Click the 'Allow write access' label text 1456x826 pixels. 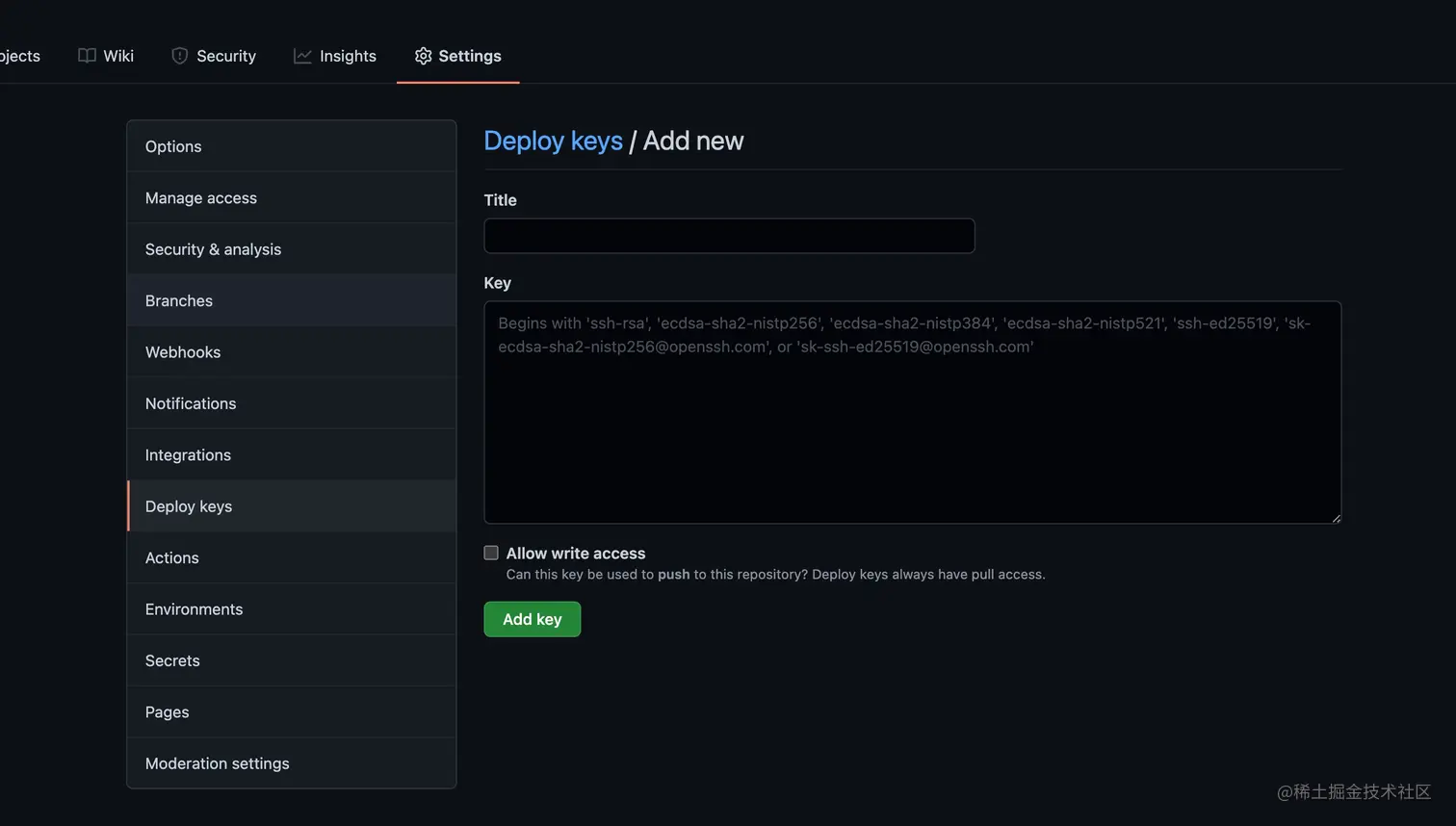coord(576,554)
